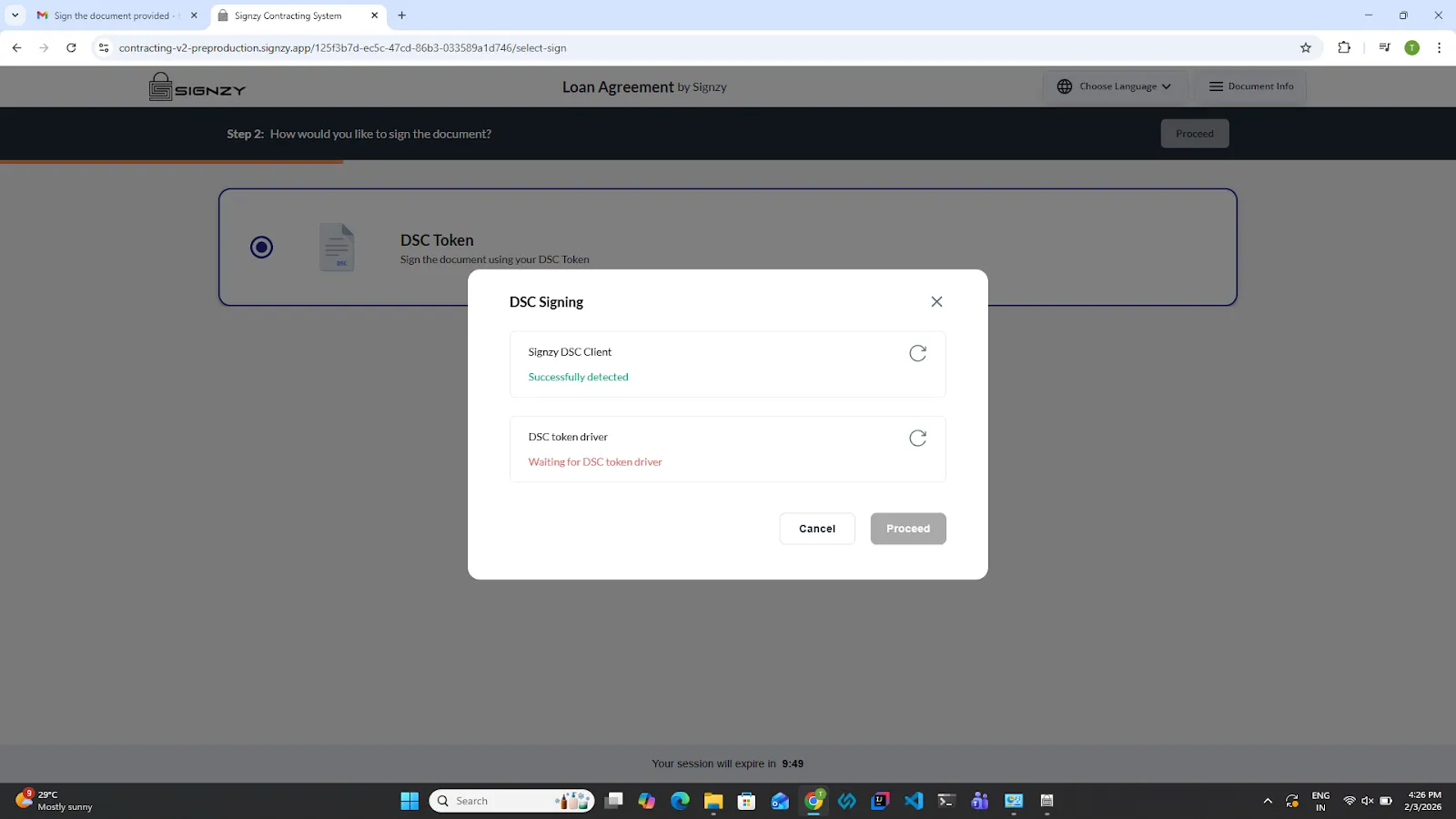
Task: Open a new browser tab
Action: coord(401,15)
